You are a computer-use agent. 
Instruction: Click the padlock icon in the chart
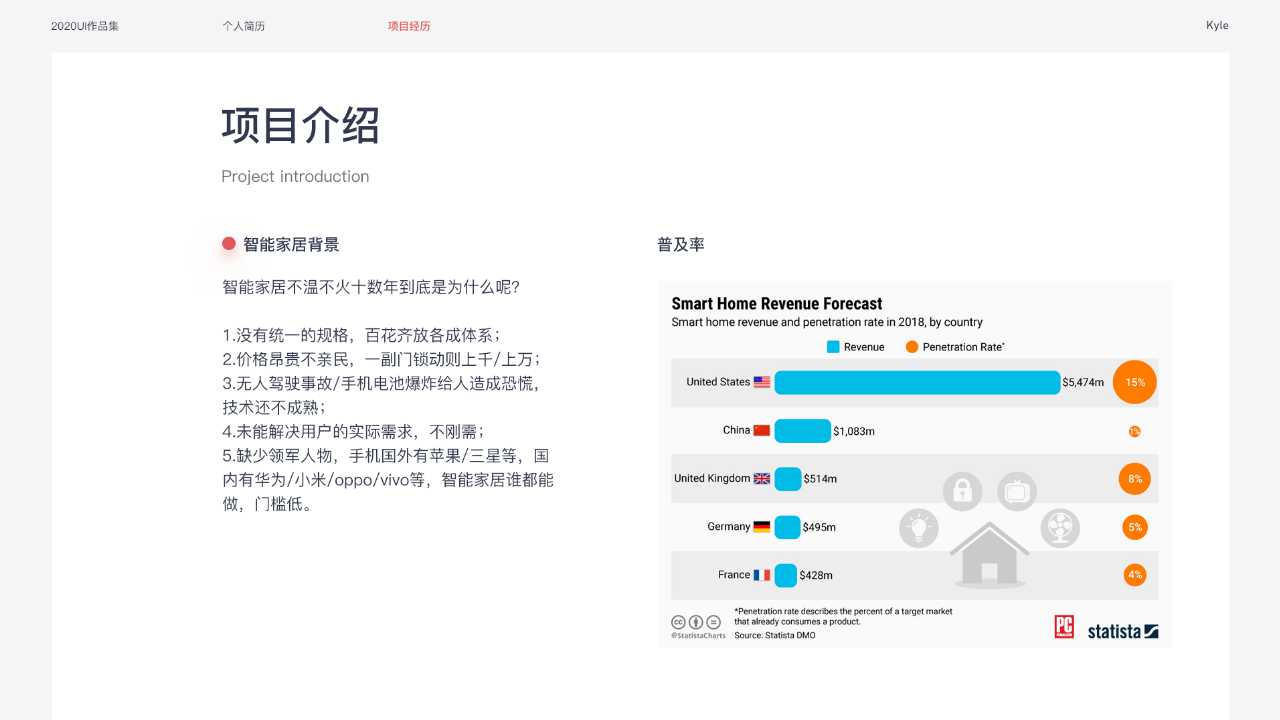click(x=963, y=491)
